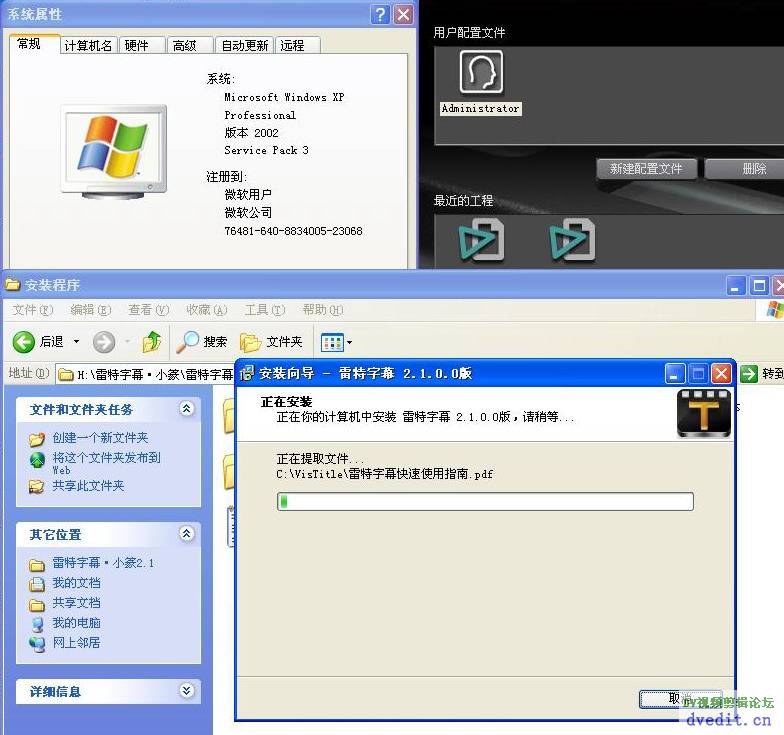Switch to the 硬件 tab
This screenshot has width=784, height=735.
coord(137,45)
